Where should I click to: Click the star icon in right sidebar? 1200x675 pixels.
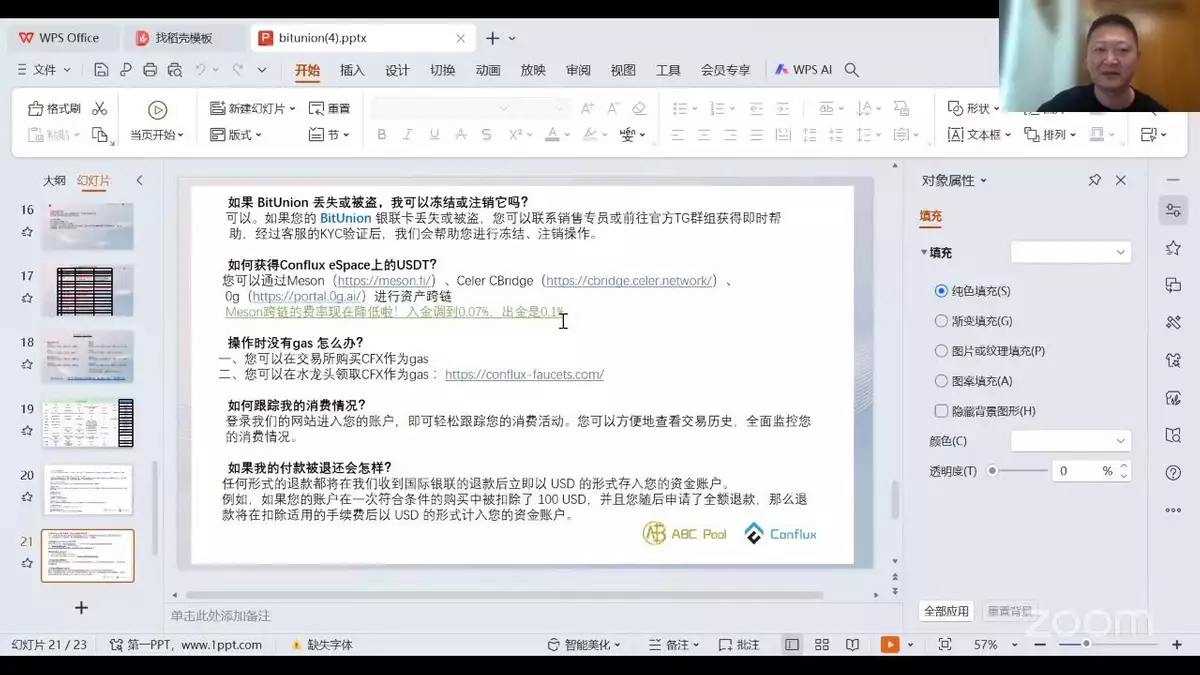point(1173,248)
